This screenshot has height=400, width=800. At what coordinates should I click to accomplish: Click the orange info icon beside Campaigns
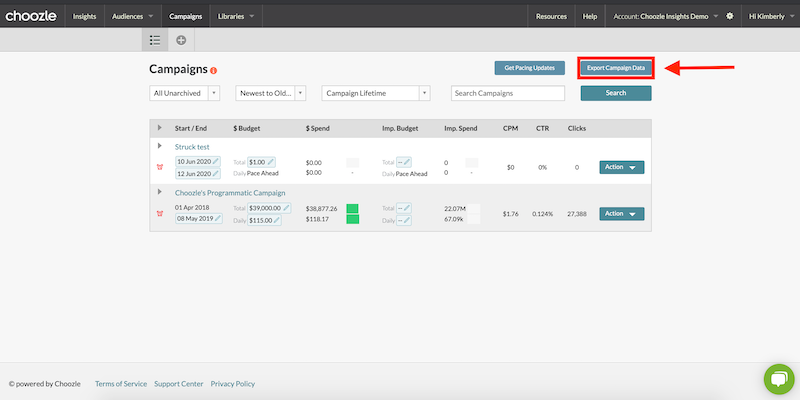[213, 70]
